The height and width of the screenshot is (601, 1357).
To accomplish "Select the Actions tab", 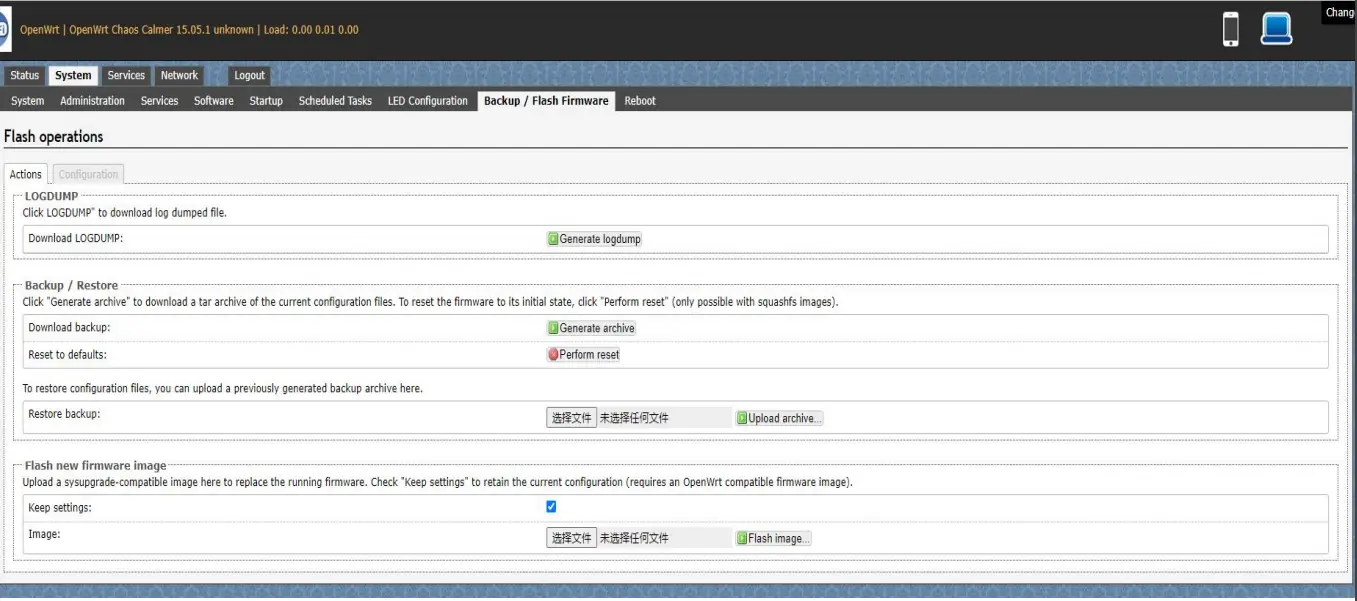I will (26, 174).
